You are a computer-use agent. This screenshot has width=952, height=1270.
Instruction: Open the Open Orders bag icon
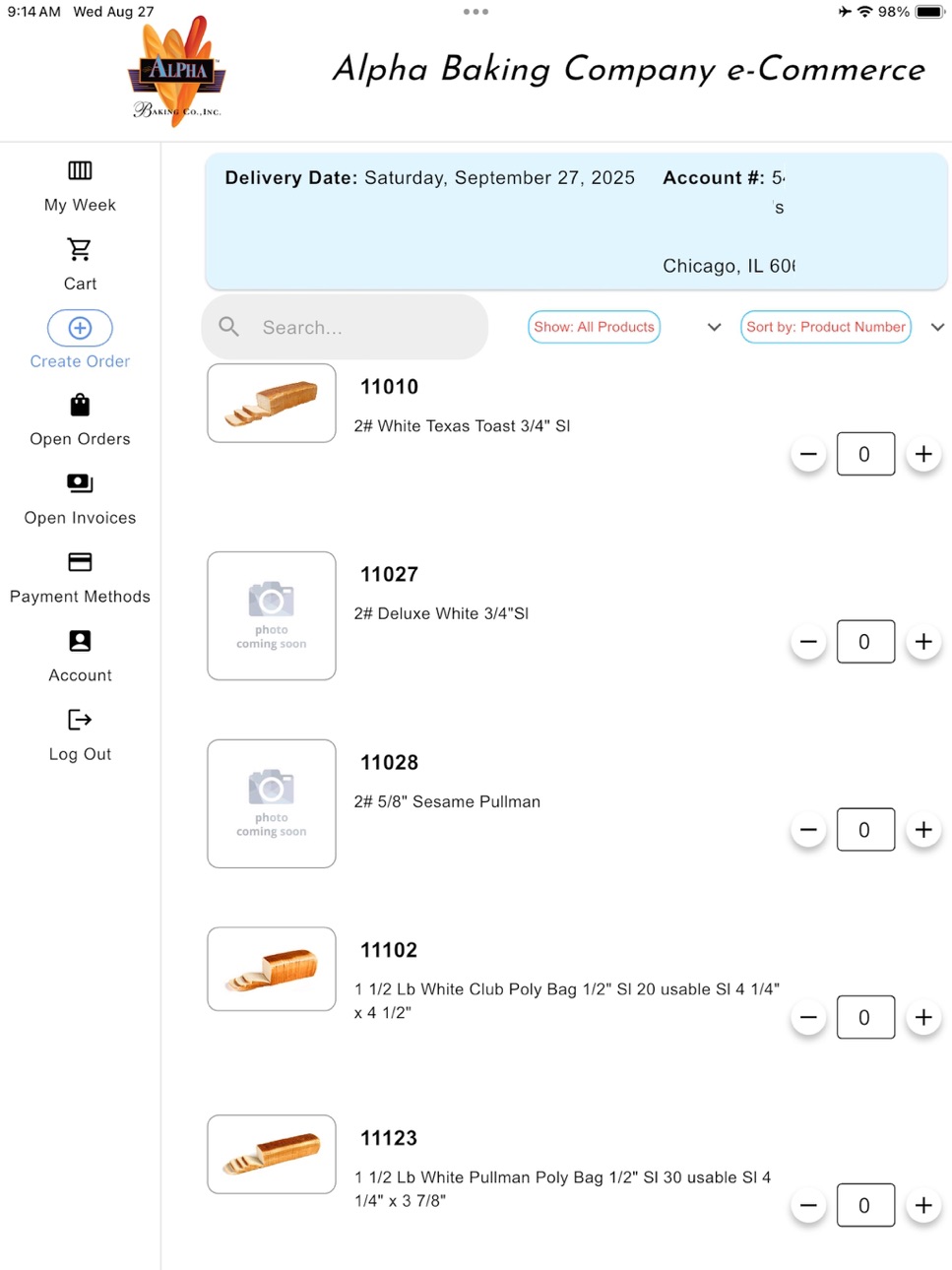(x=80, y=405)
